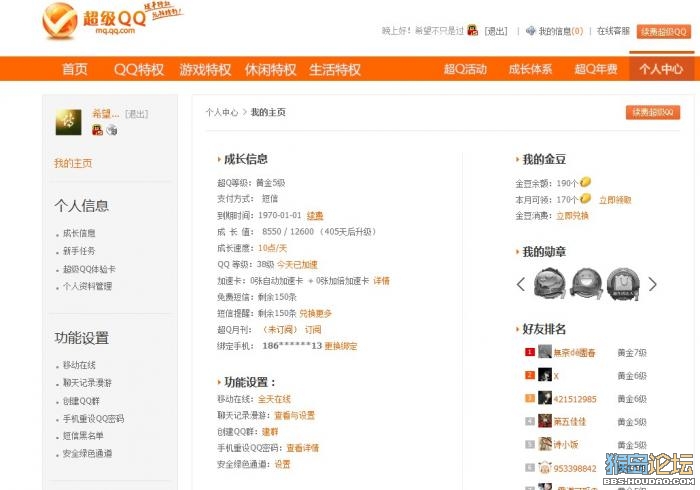Open the 生活特权 nav tab
700x490 pixels.
tap(335, 69)
